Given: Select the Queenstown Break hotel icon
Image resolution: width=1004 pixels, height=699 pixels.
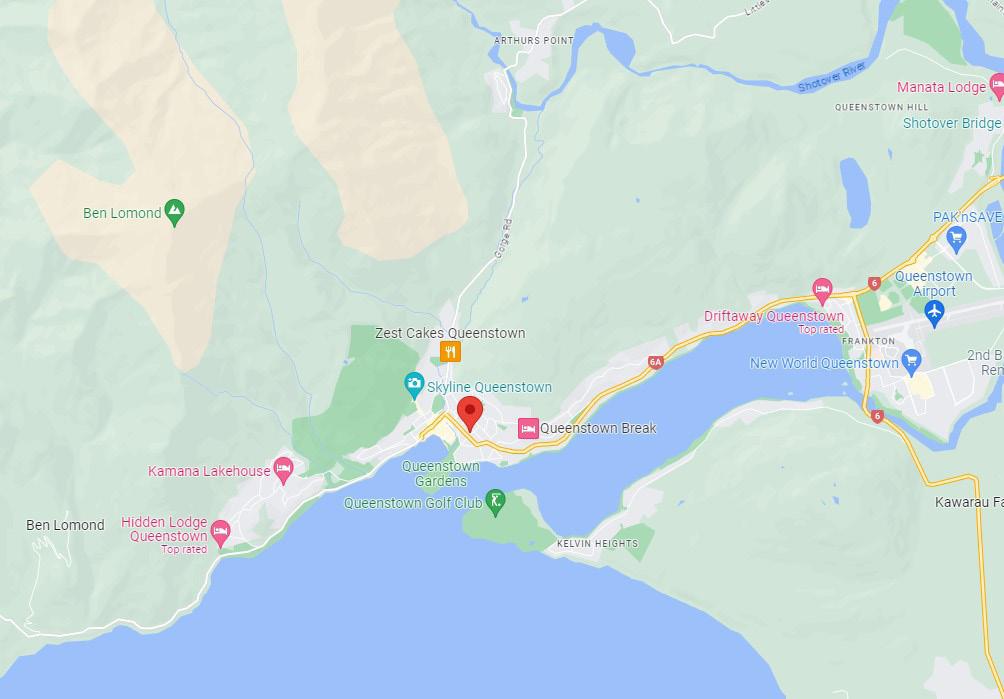Looking at the screenshot, I should (528, 428).
